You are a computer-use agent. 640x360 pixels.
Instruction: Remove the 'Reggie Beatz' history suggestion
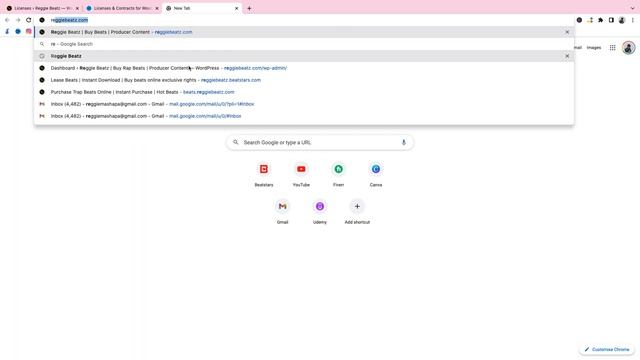pyautogui.click(x=567, y=56)
